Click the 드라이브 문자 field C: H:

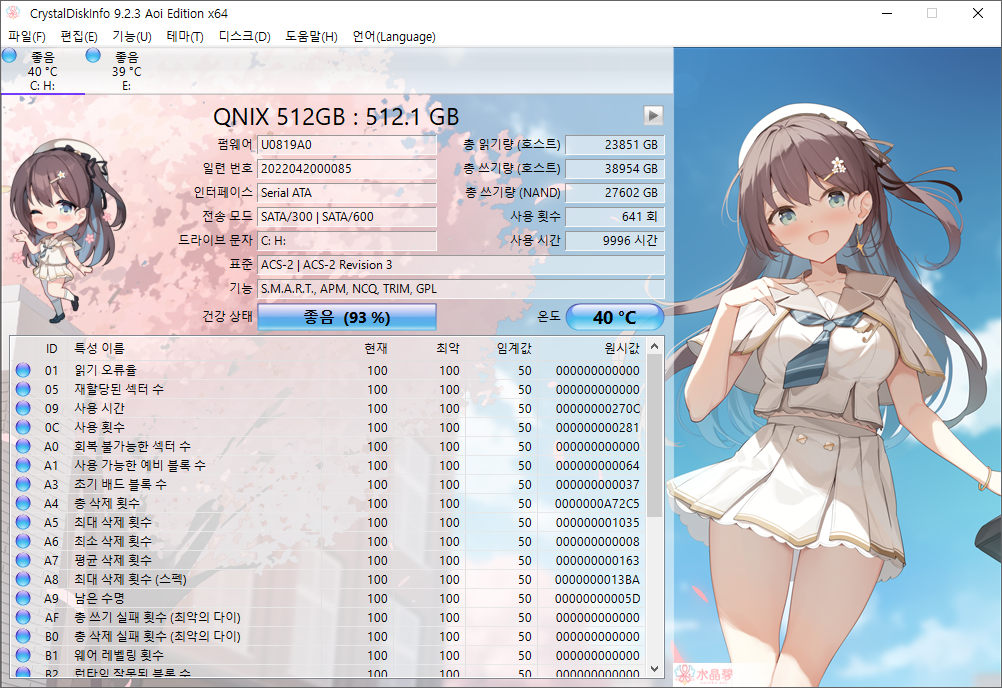coord(347,241)
